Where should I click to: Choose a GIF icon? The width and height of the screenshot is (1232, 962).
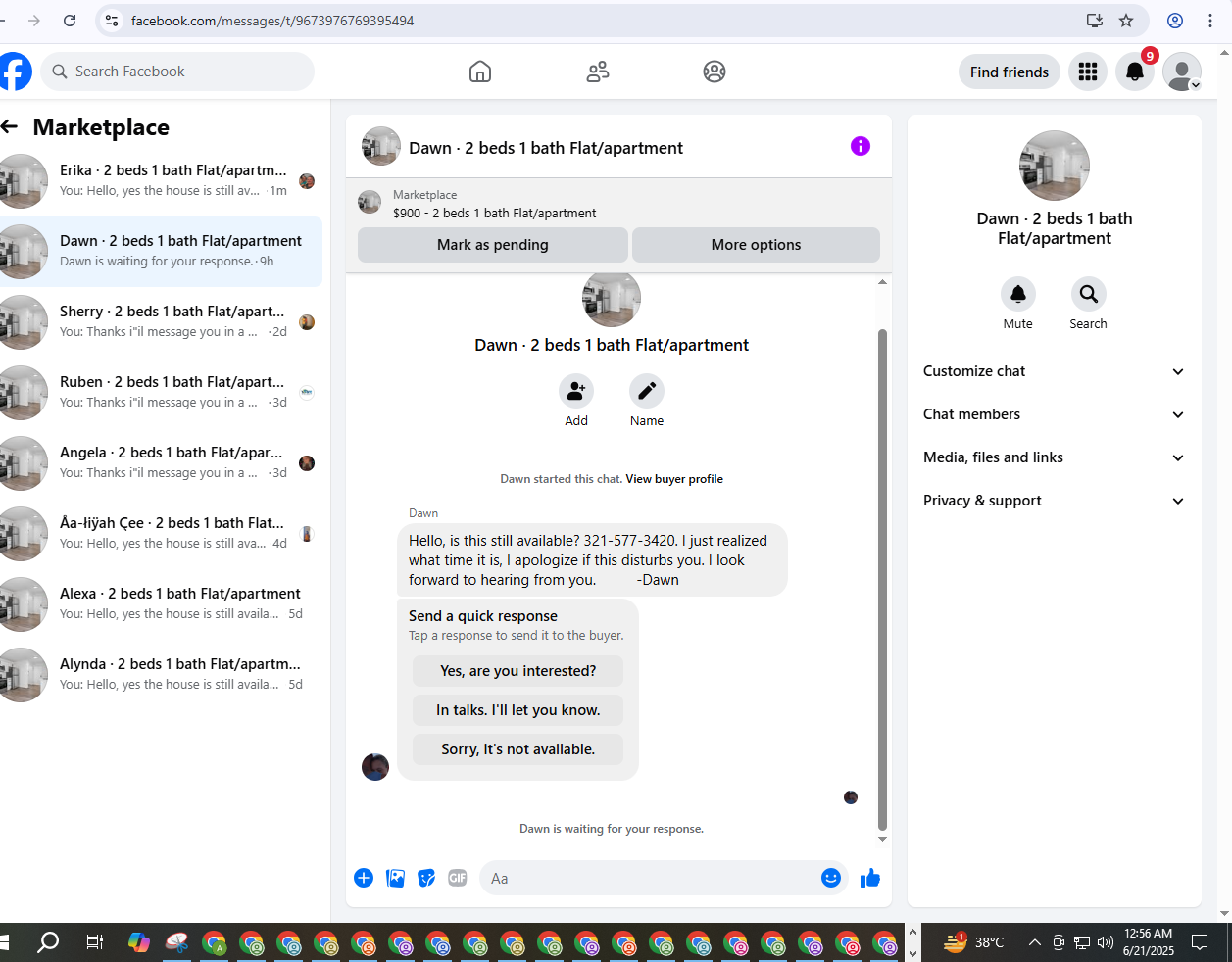pos(458,878)
